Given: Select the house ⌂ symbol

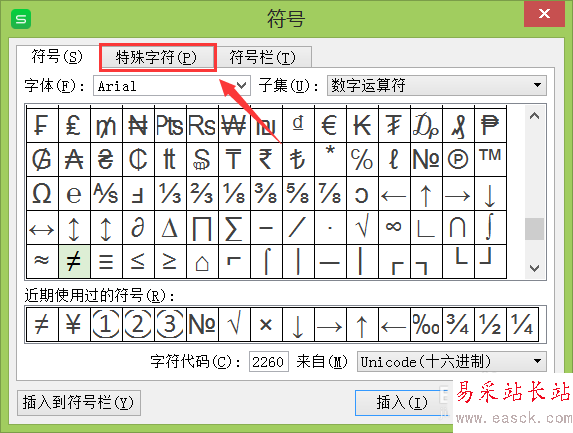Looking at the screenshot, I should pyautogui.click(x=202, y=261).
